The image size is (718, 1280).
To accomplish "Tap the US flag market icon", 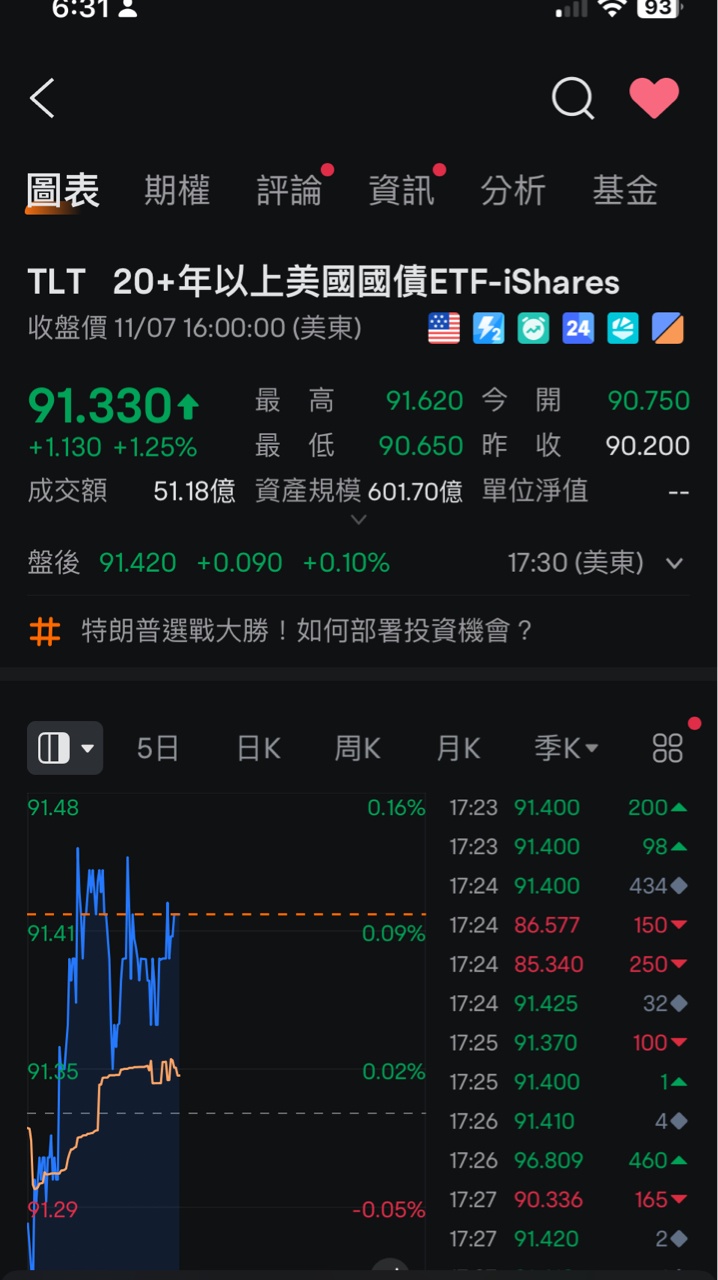I will [x=444, y=328].
